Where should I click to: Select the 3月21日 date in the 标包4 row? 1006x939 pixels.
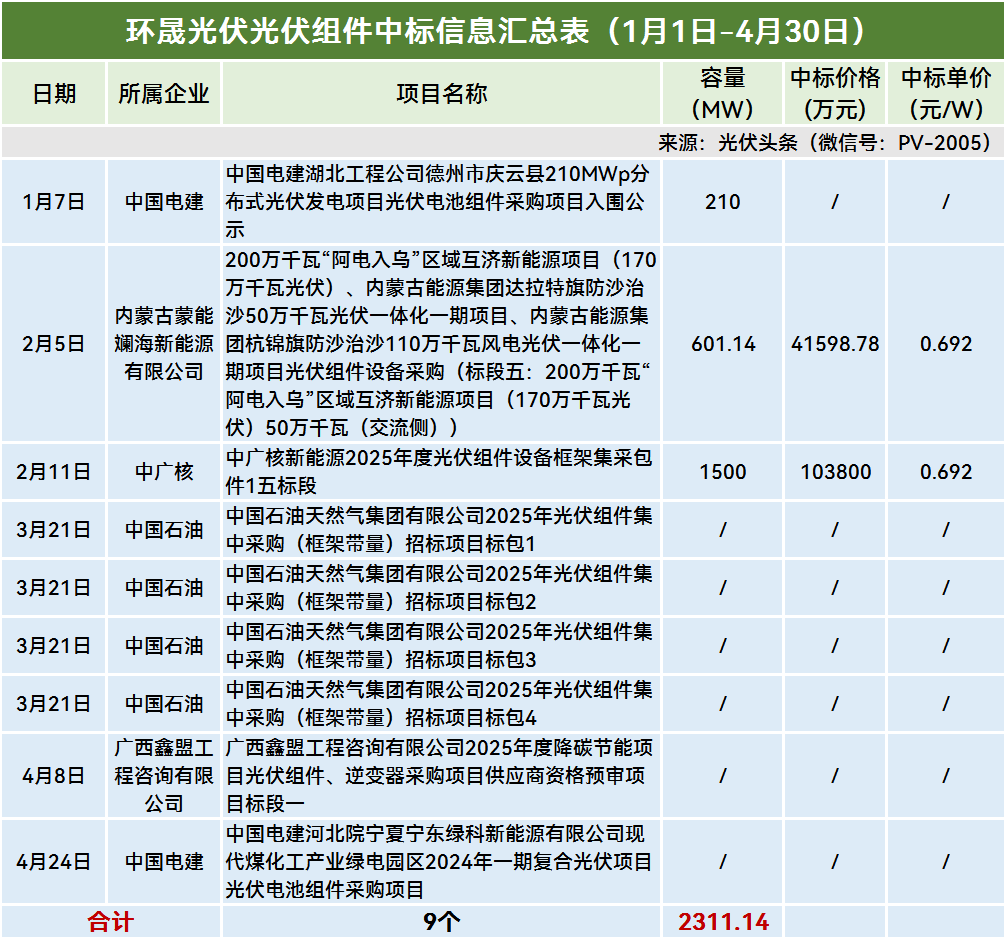click(53, 704)
